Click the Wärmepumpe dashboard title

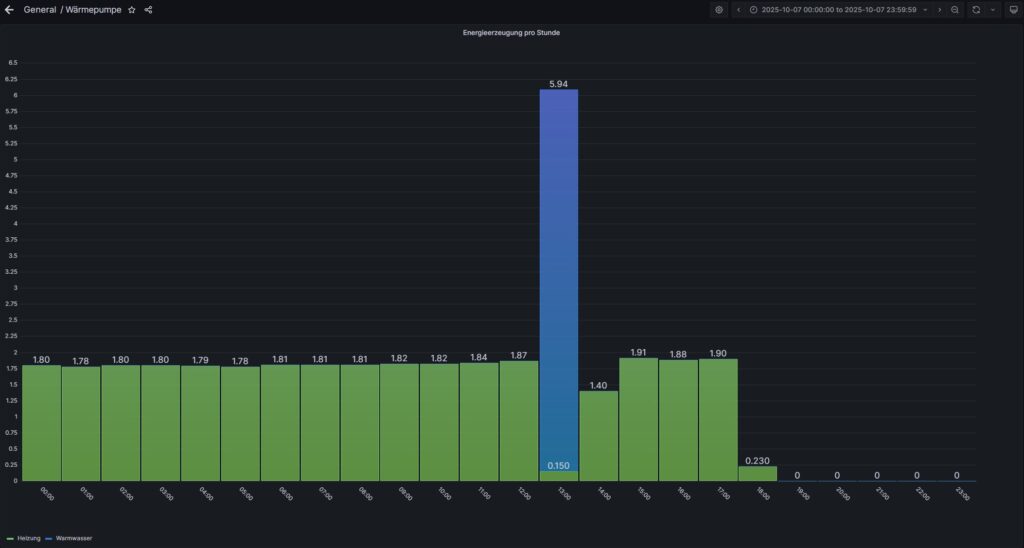coord(93,9)
